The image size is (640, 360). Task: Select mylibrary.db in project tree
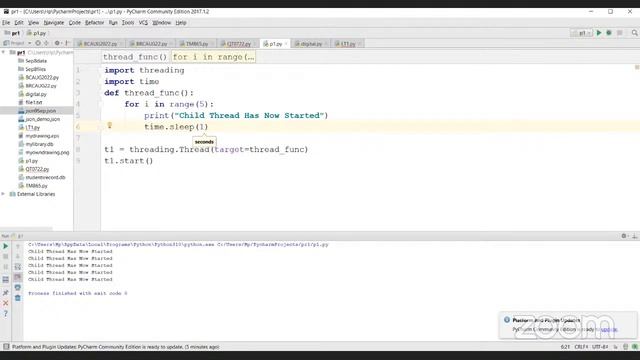(39, 144)
